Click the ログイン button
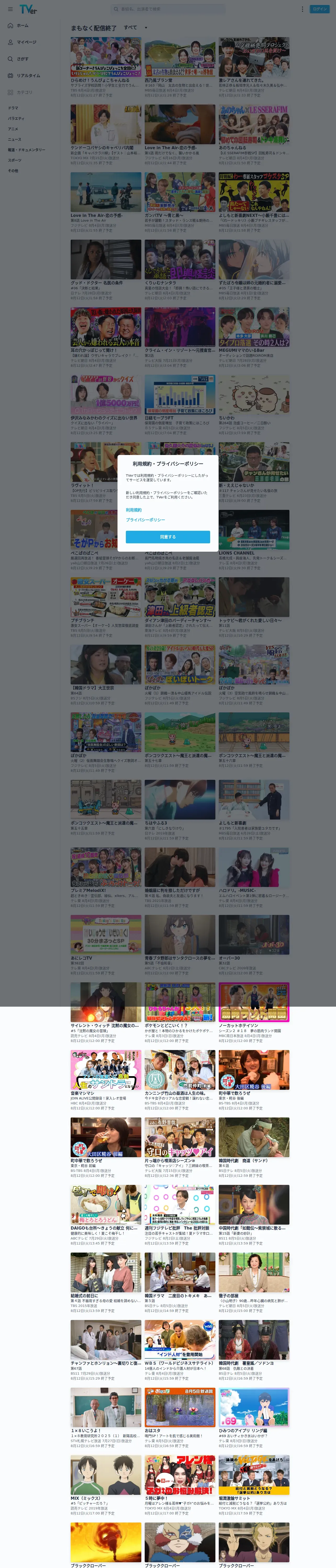 (320, 9)
